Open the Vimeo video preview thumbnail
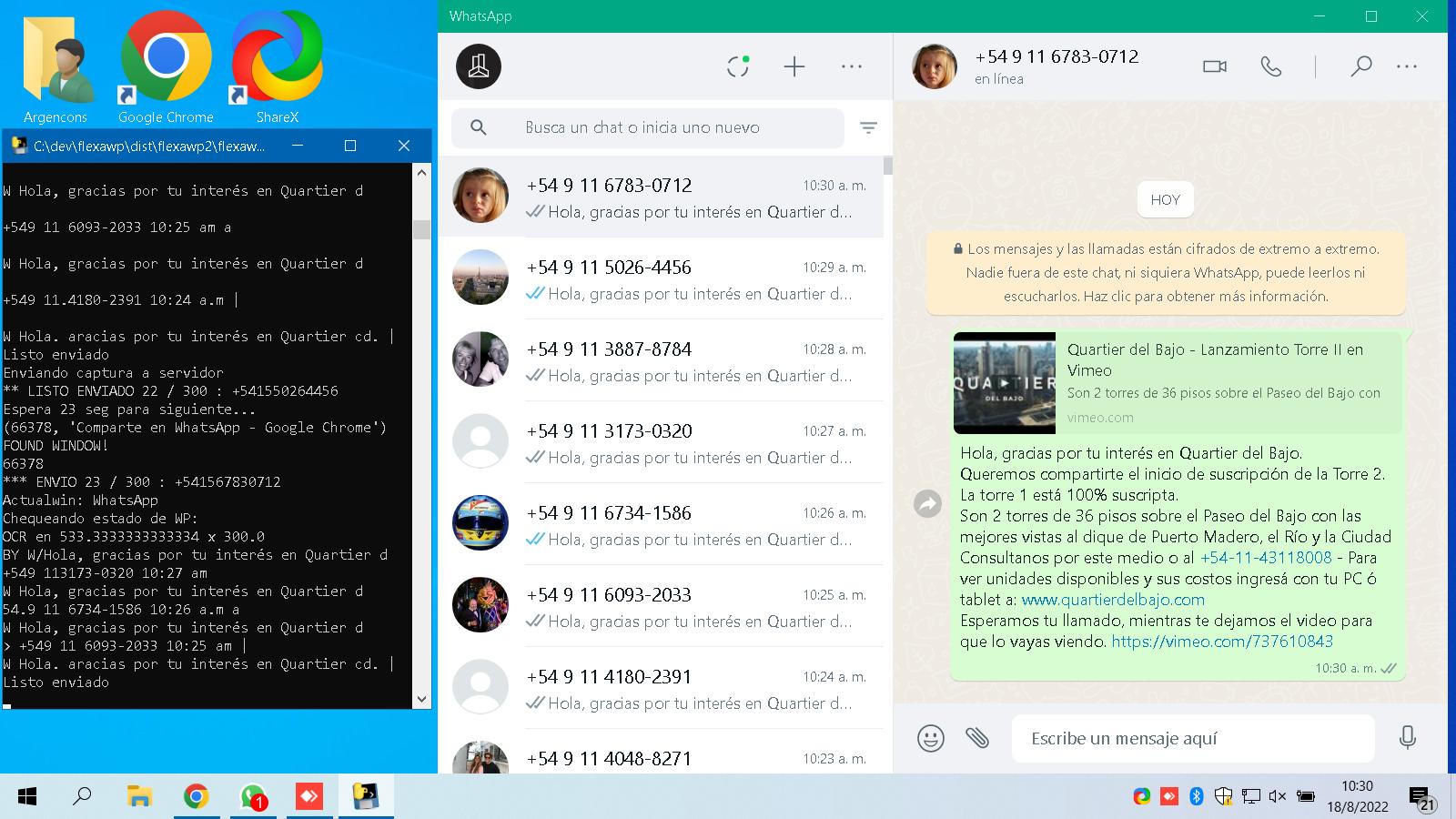The image size is (1456, 819). point(1005,383)
